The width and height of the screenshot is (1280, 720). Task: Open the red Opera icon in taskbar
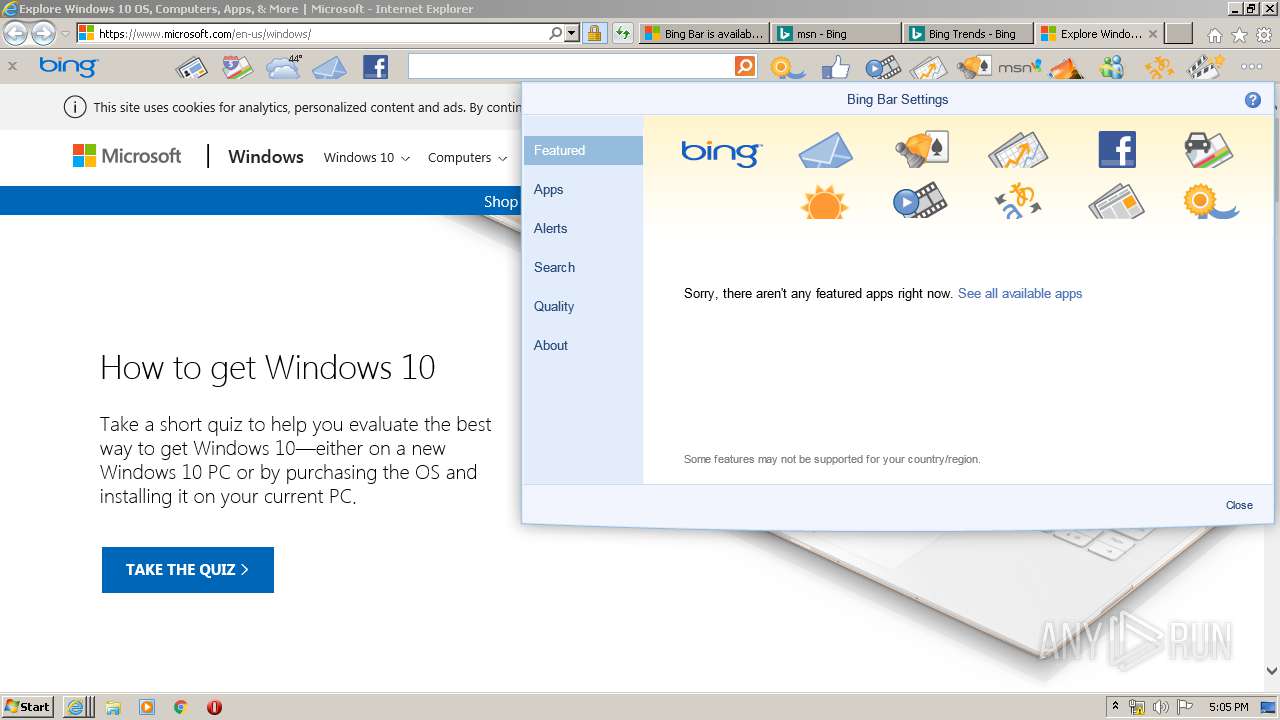pos(214,707)
